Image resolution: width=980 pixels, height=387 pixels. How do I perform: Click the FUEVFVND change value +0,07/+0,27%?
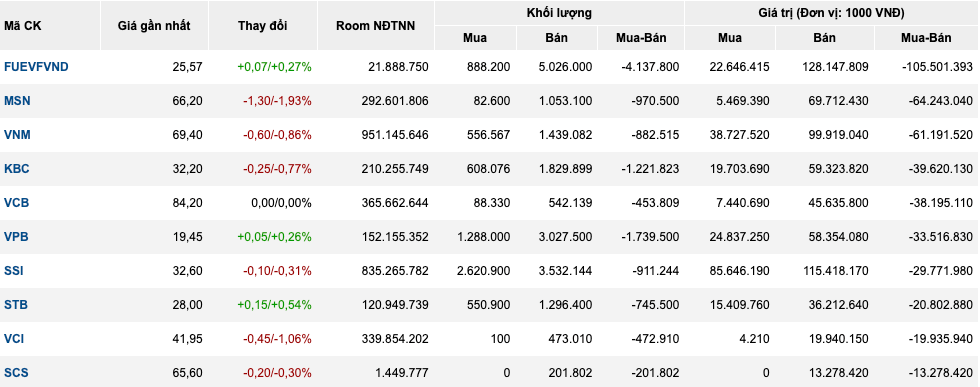[274, 67]
